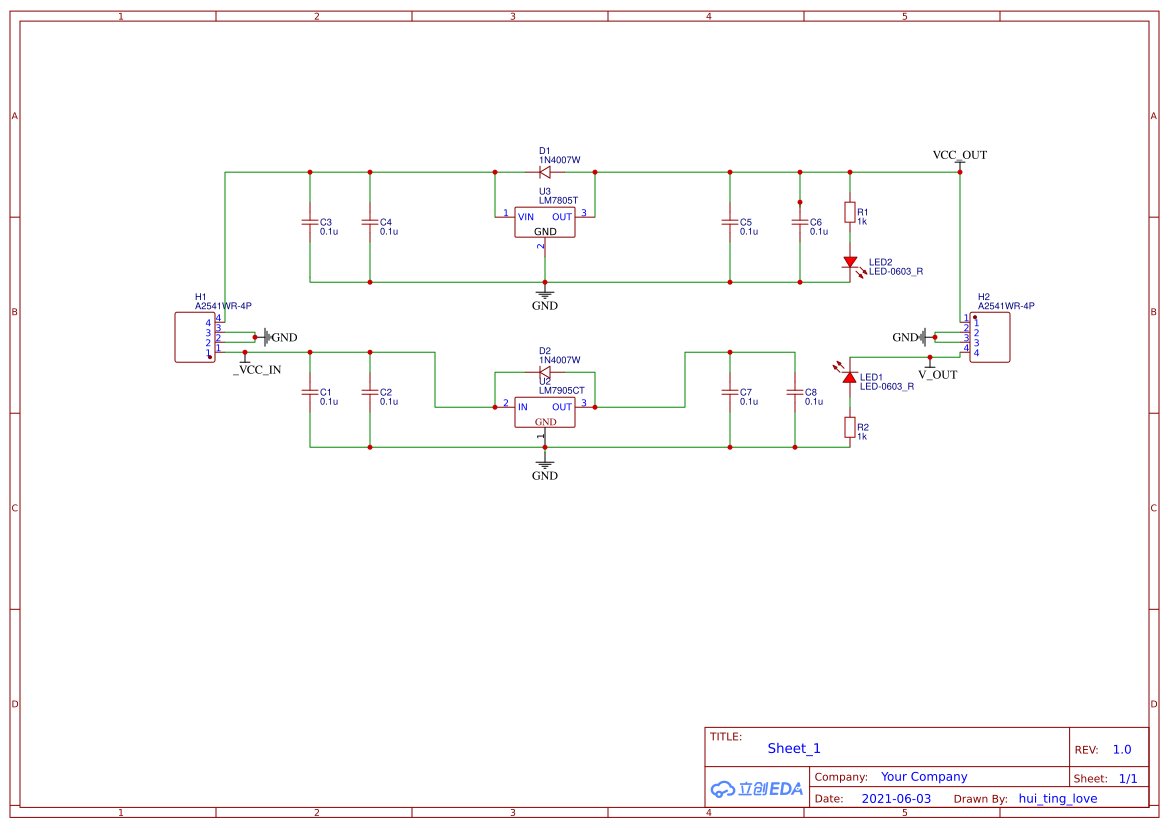Select the LED2 red LED symbol
This screenshot has width=1169, height=828.
(850, 262)
